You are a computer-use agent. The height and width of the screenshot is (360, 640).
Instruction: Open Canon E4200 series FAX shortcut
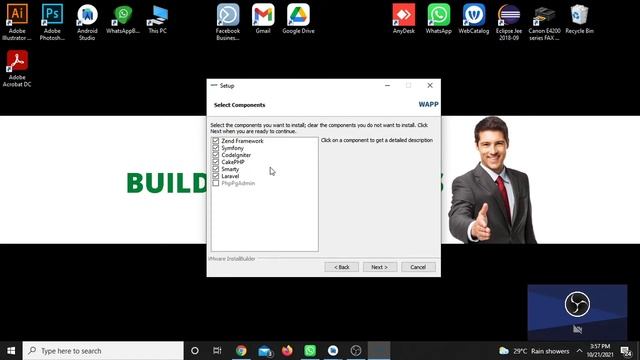(544, 22)
